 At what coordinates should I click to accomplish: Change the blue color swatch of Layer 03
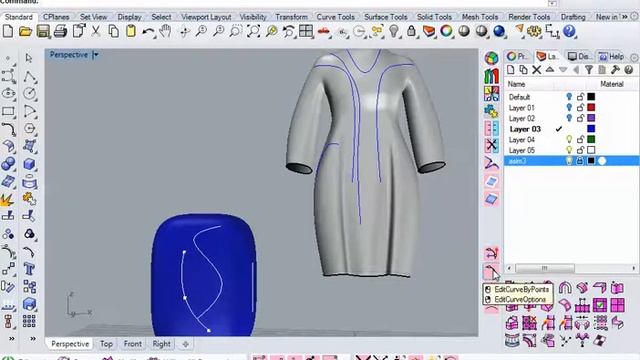coord(591,129)
